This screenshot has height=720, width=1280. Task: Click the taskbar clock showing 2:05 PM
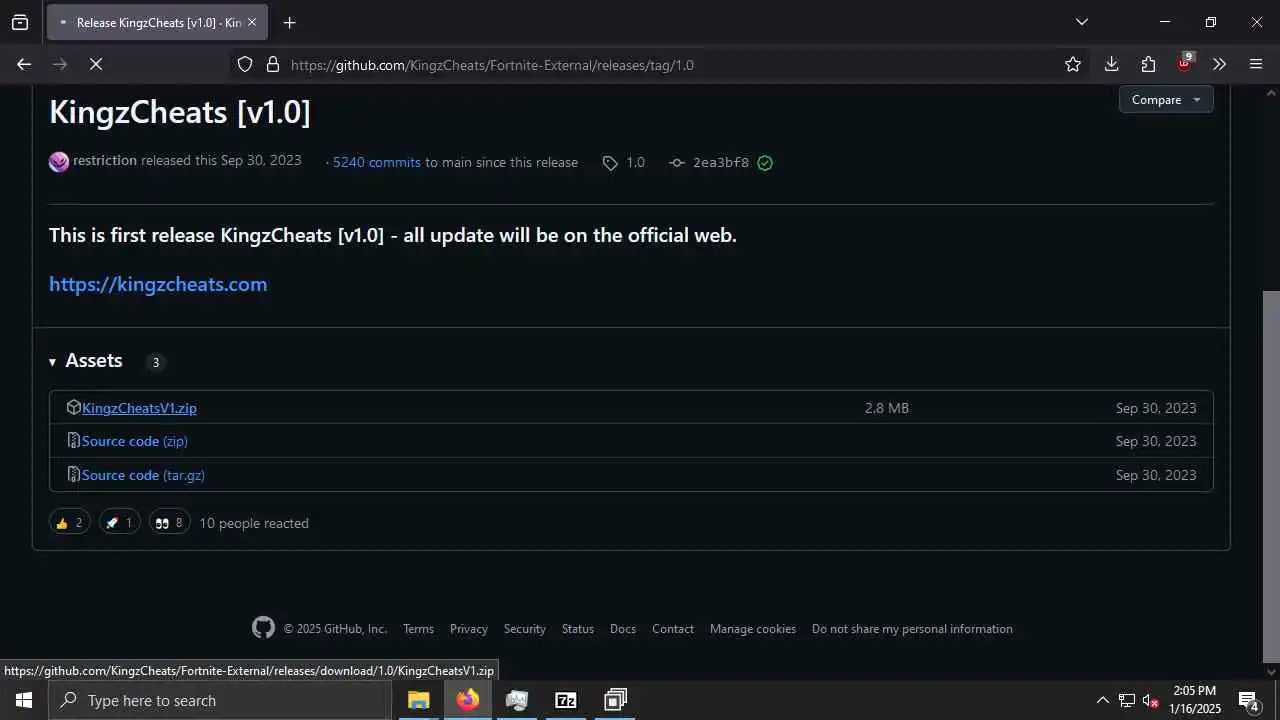tap(1195, 700)
